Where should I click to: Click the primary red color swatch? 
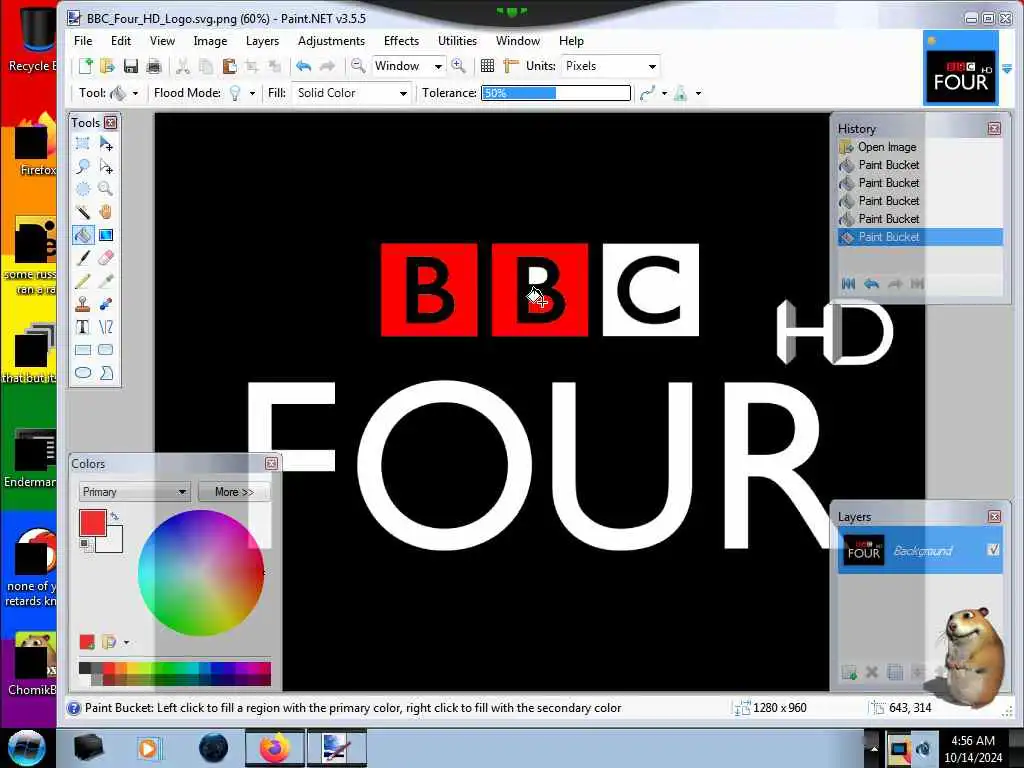pyautogui.click(x=92, y=523)
